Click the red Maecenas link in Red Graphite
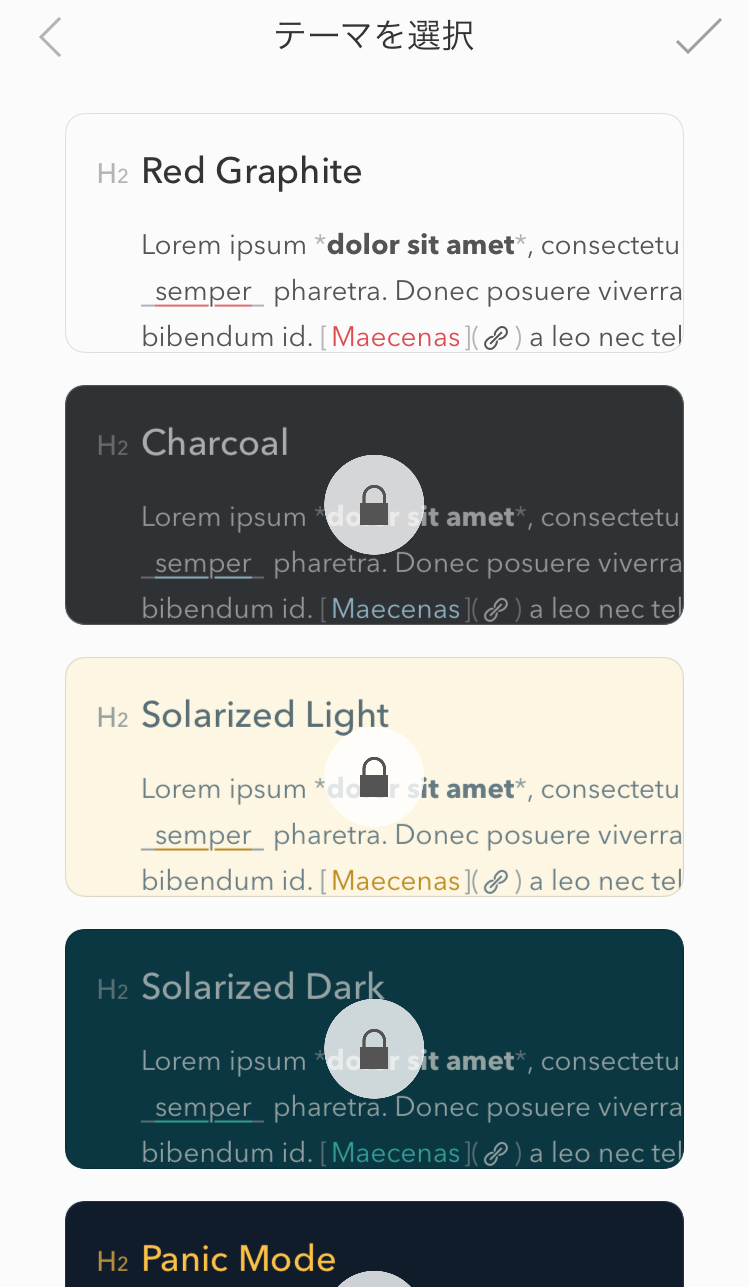This screenshot has height=1287, width=749. point(396,337)
